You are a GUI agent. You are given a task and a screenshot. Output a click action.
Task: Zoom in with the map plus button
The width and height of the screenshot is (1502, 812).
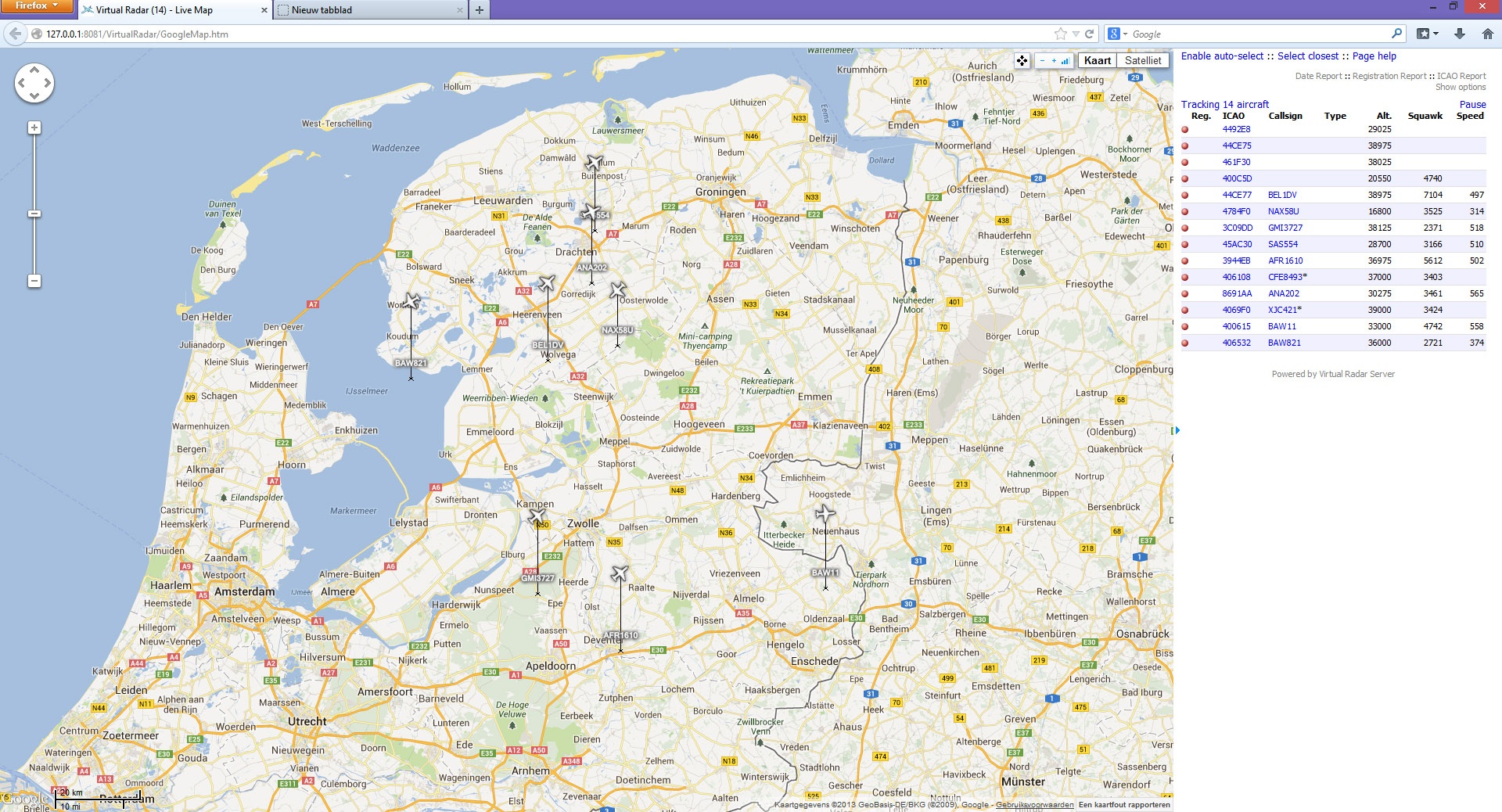34,128
